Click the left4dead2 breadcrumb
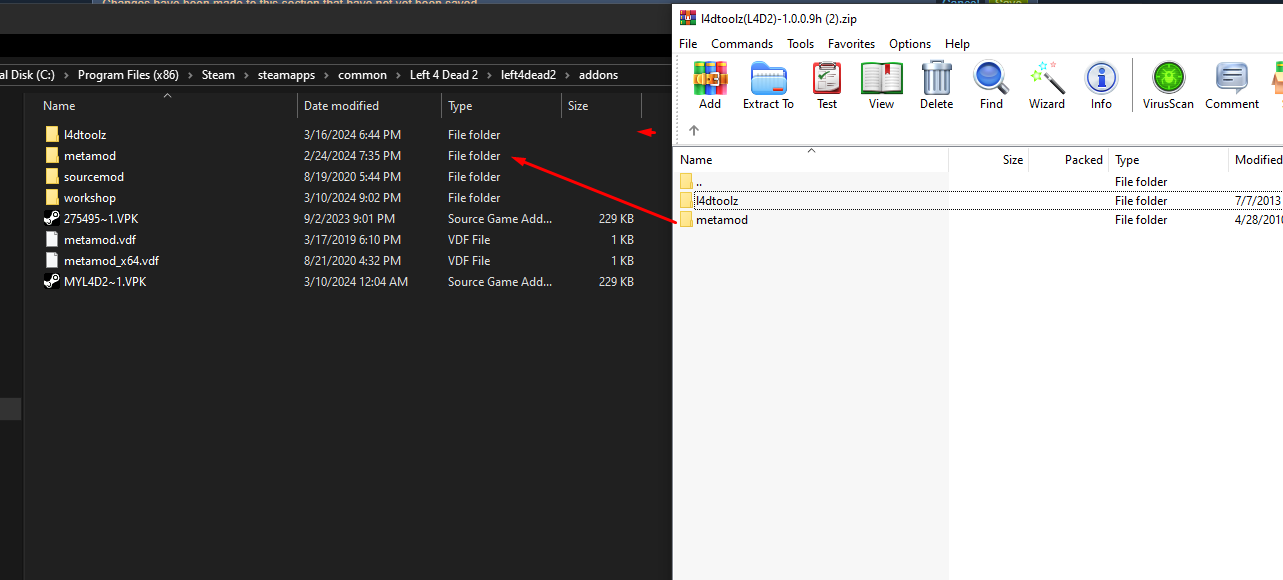Screen dimensions: 1283x580 529,75
